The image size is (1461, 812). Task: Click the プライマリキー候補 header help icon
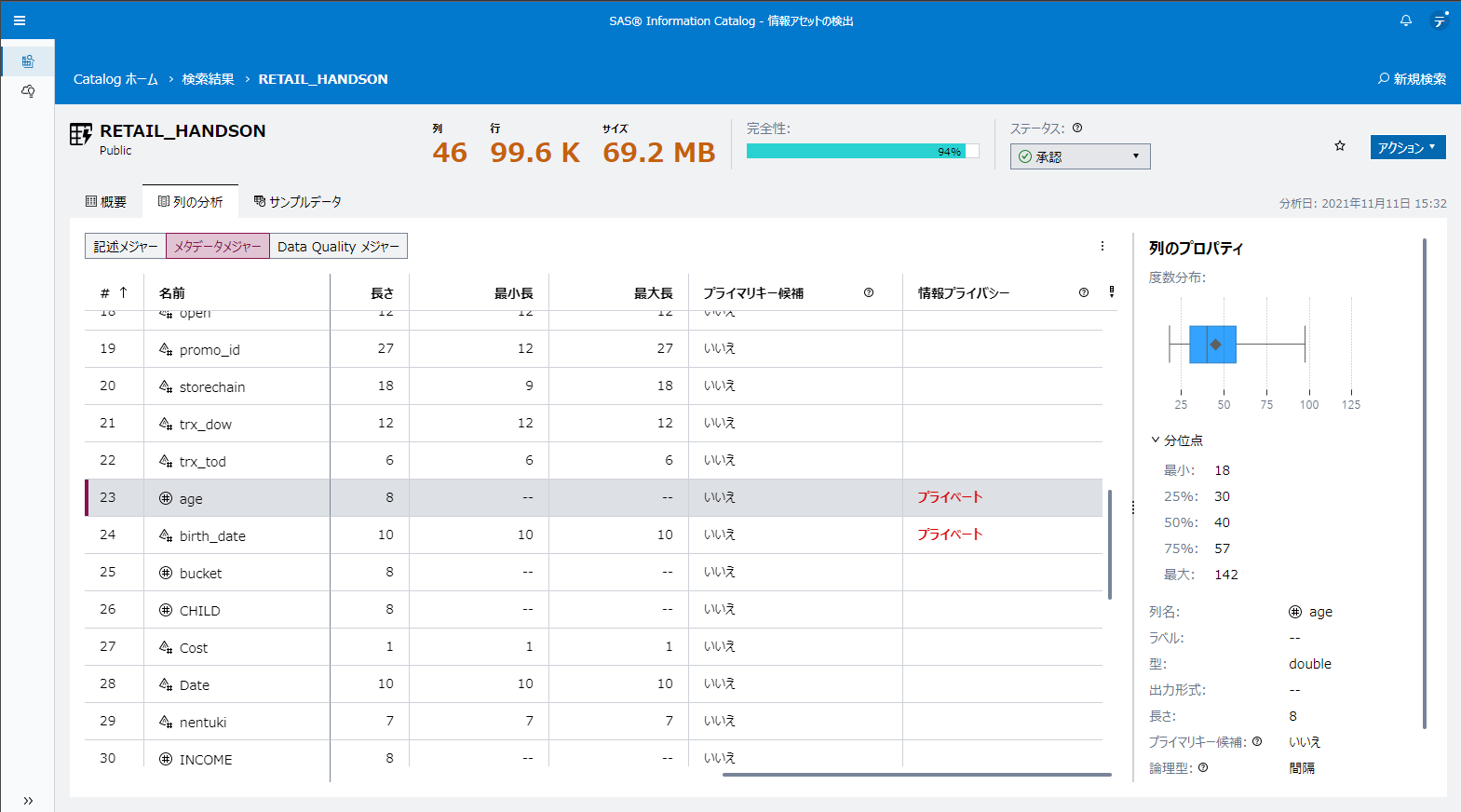[869, 292]
